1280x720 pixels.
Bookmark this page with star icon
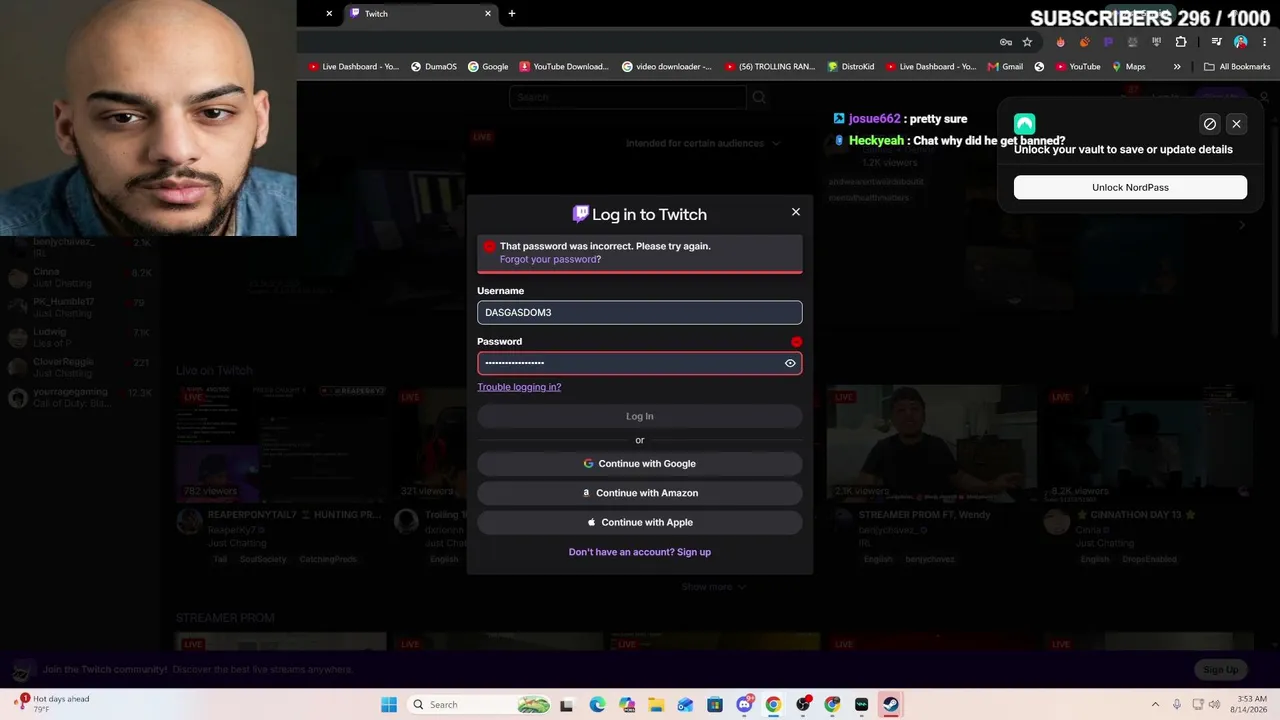point(1027,42)
